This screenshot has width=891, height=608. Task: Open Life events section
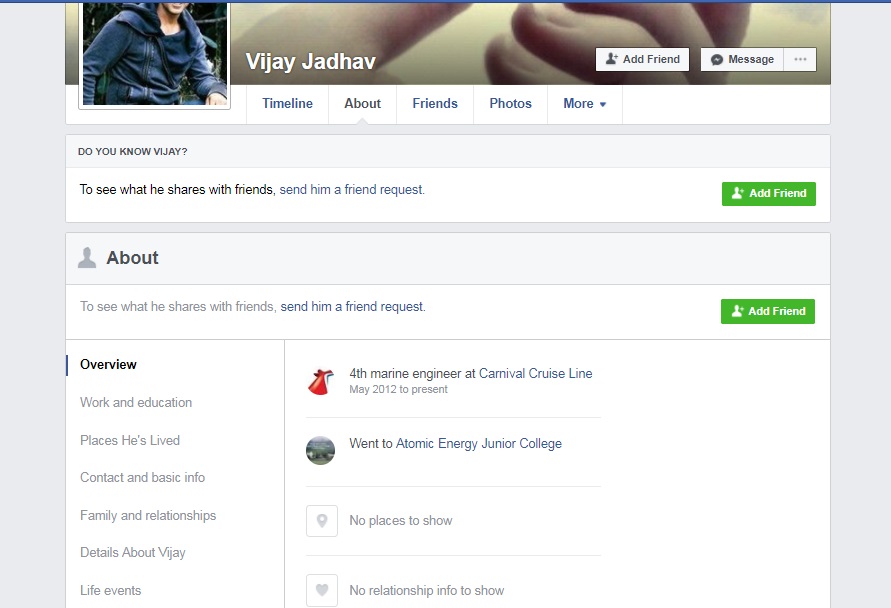110,590
